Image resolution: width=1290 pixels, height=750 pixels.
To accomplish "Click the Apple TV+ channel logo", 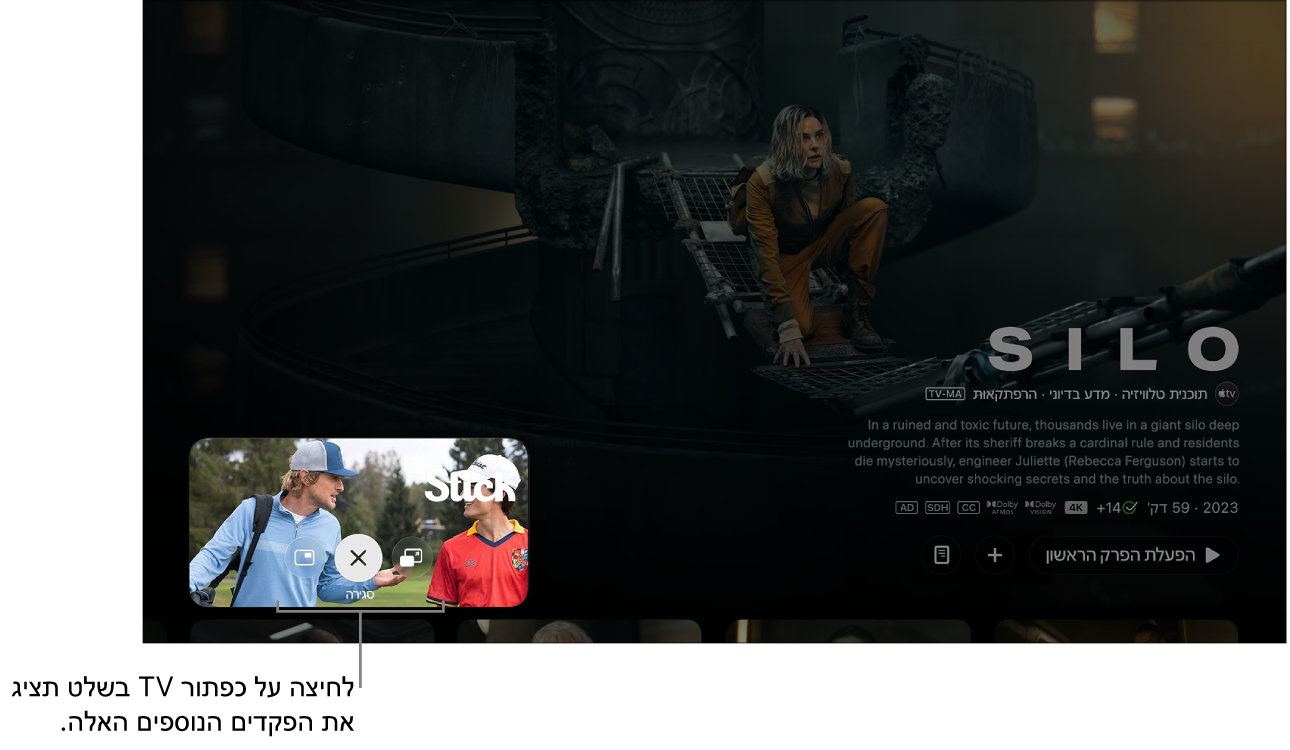I will pyautogui.click(x=1226, y=394).
